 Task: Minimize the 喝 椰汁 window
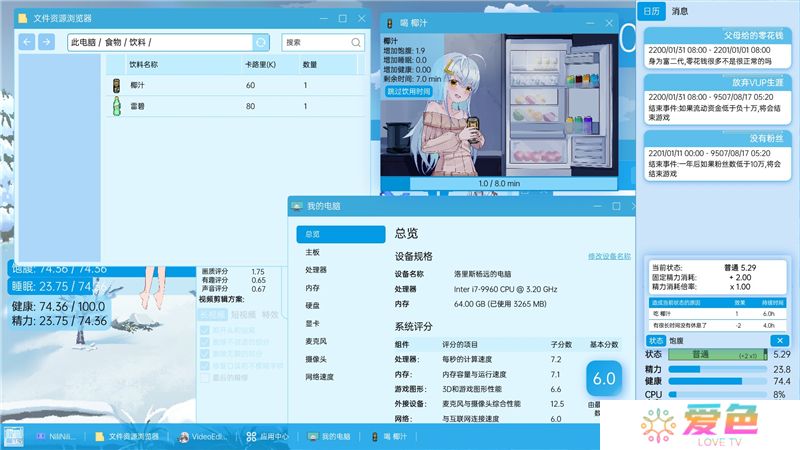click(x=590, y=23)
